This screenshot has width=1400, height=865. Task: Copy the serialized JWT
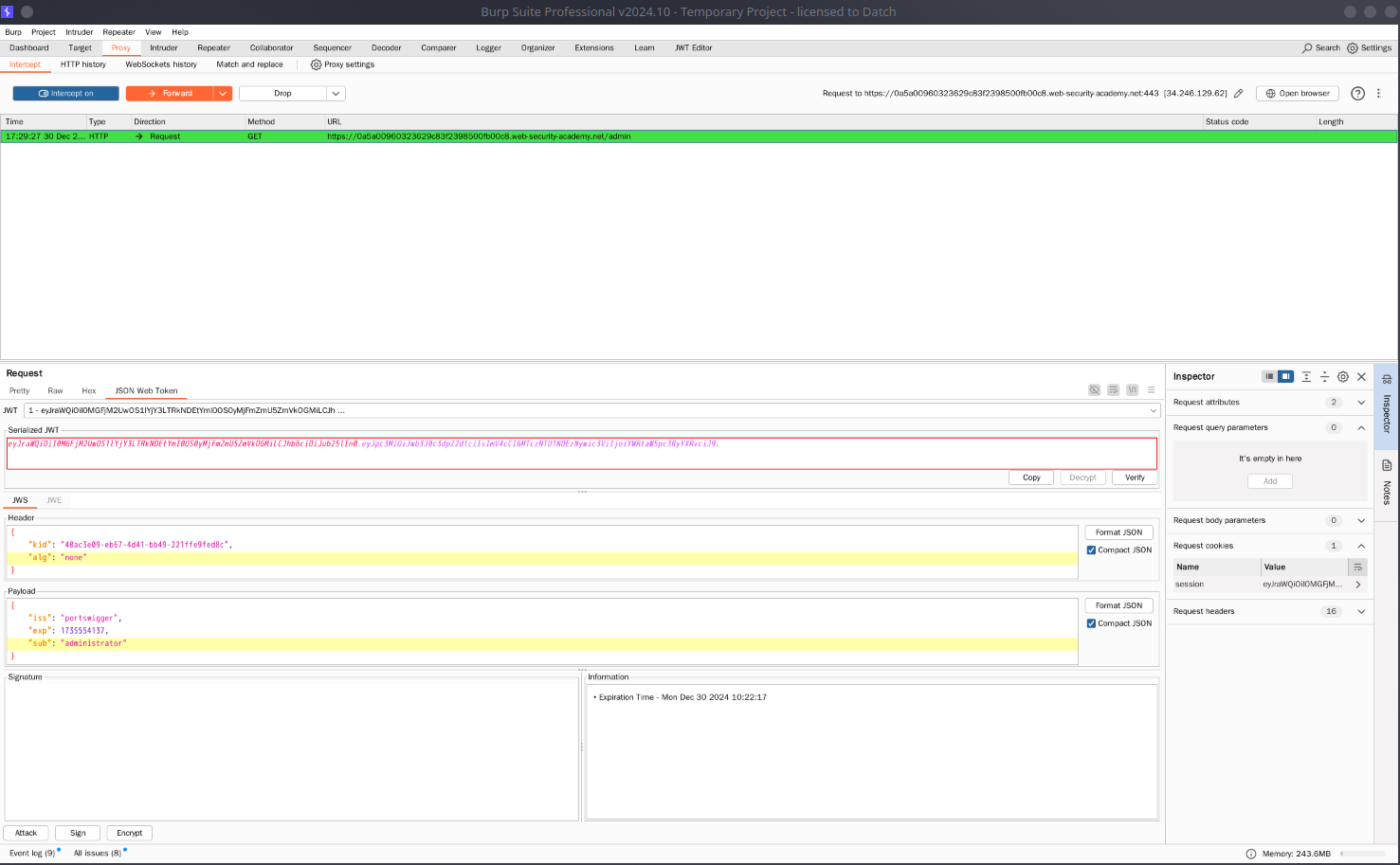point(1031,478)
